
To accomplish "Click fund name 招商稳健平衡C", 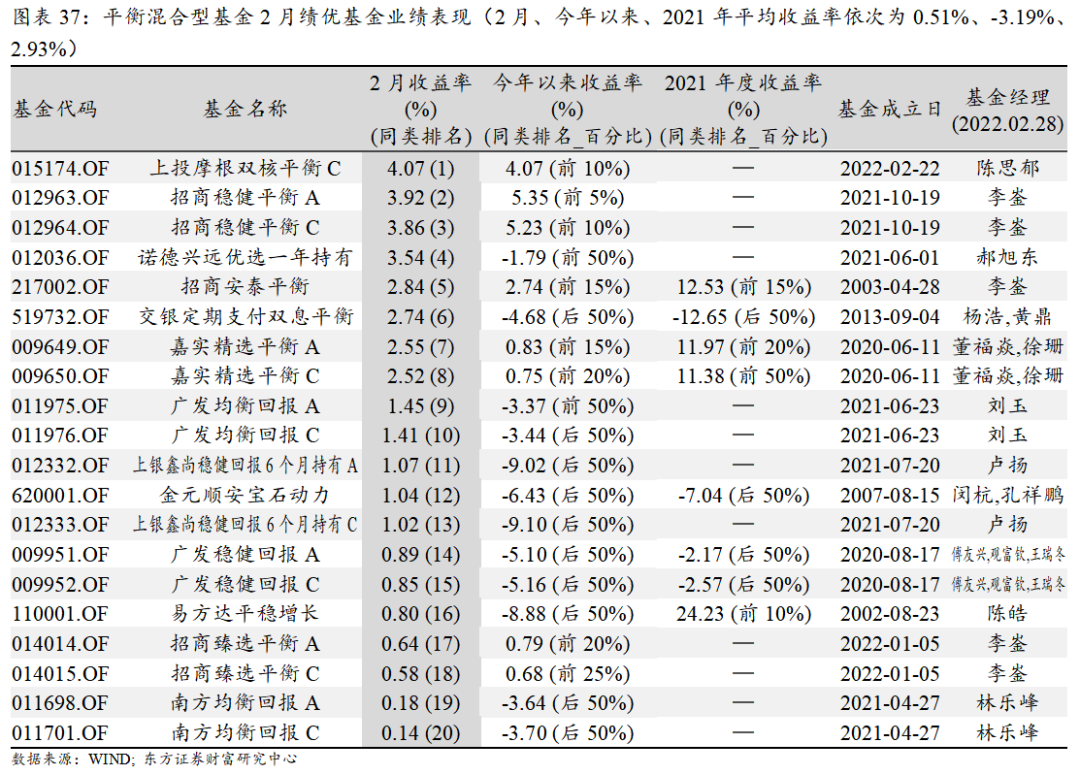I will pyautogui.click(x=245, y=227).
